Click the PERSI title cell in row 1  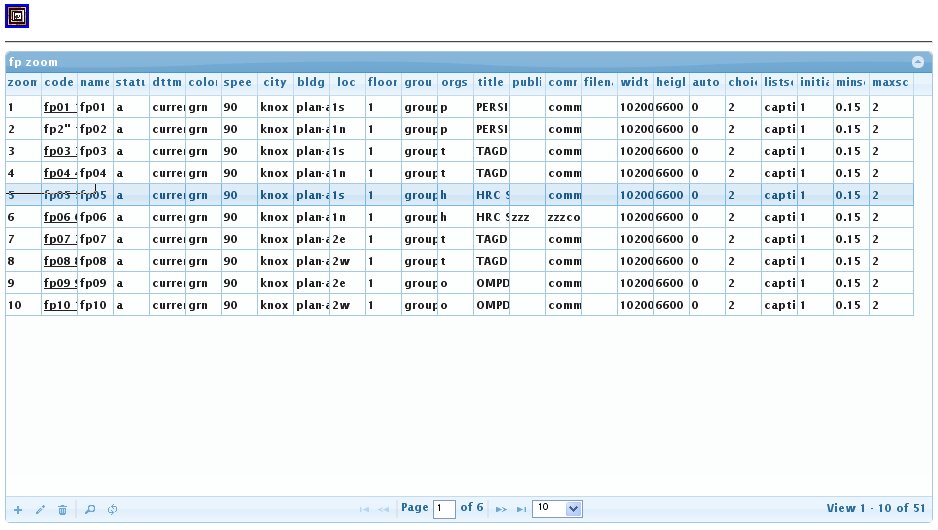(491, 107)
